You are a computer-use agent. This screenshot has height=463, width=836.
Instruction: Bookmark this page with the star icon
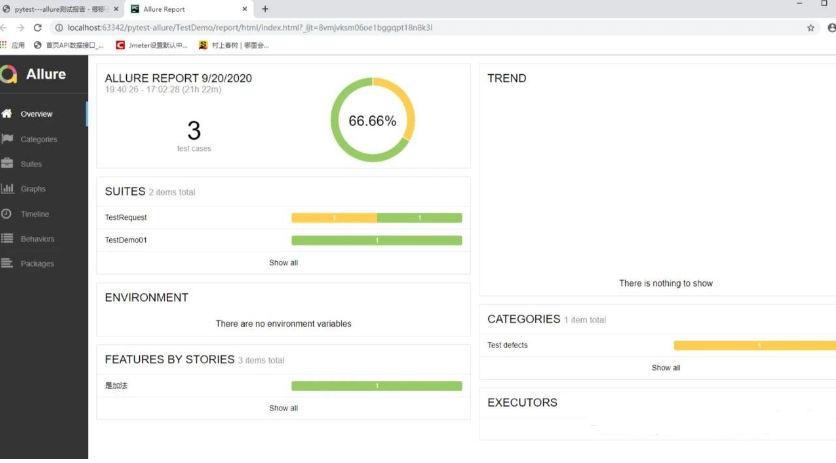(810, 28)
